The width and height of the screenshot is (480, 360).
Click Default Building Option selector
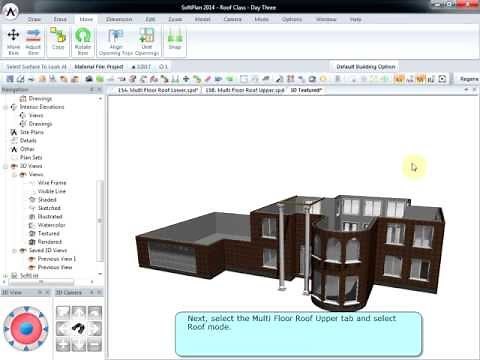pos(365,67)
